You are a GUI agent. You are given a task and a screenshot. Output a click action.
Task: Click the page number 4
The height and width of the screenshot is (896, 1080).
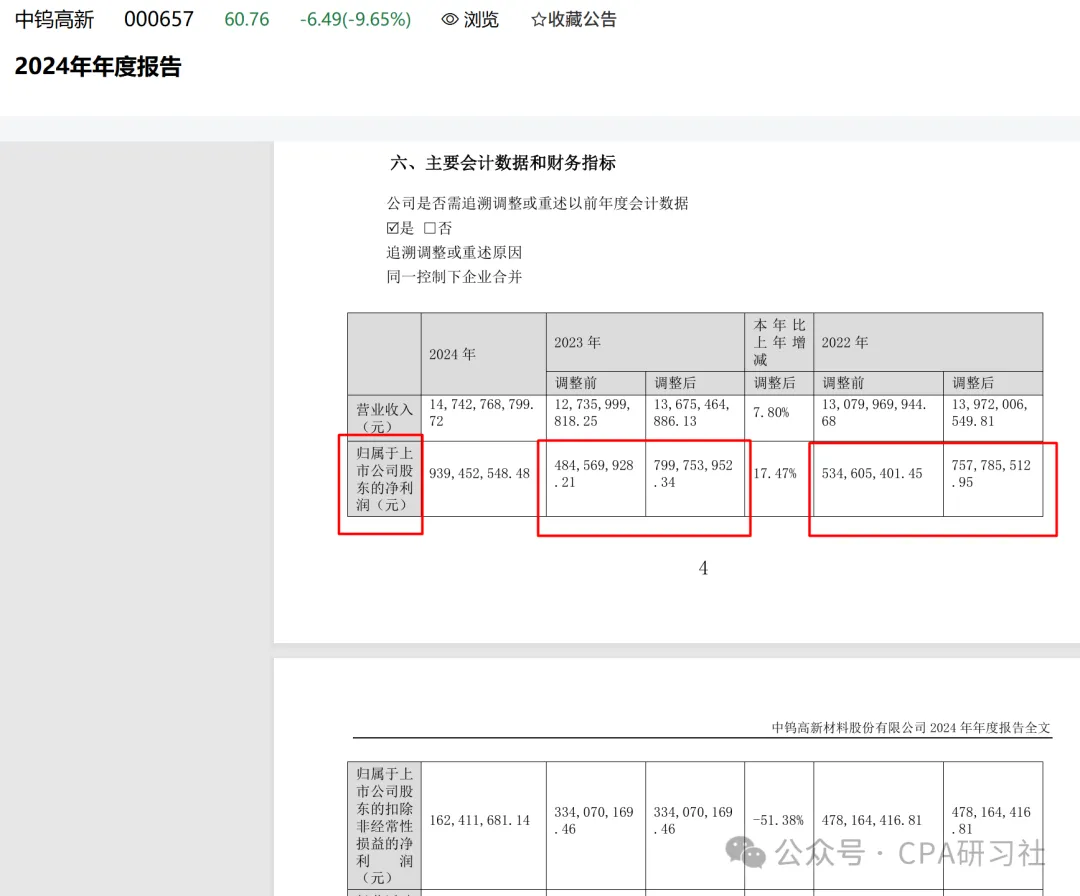click(x=703, y=568)
